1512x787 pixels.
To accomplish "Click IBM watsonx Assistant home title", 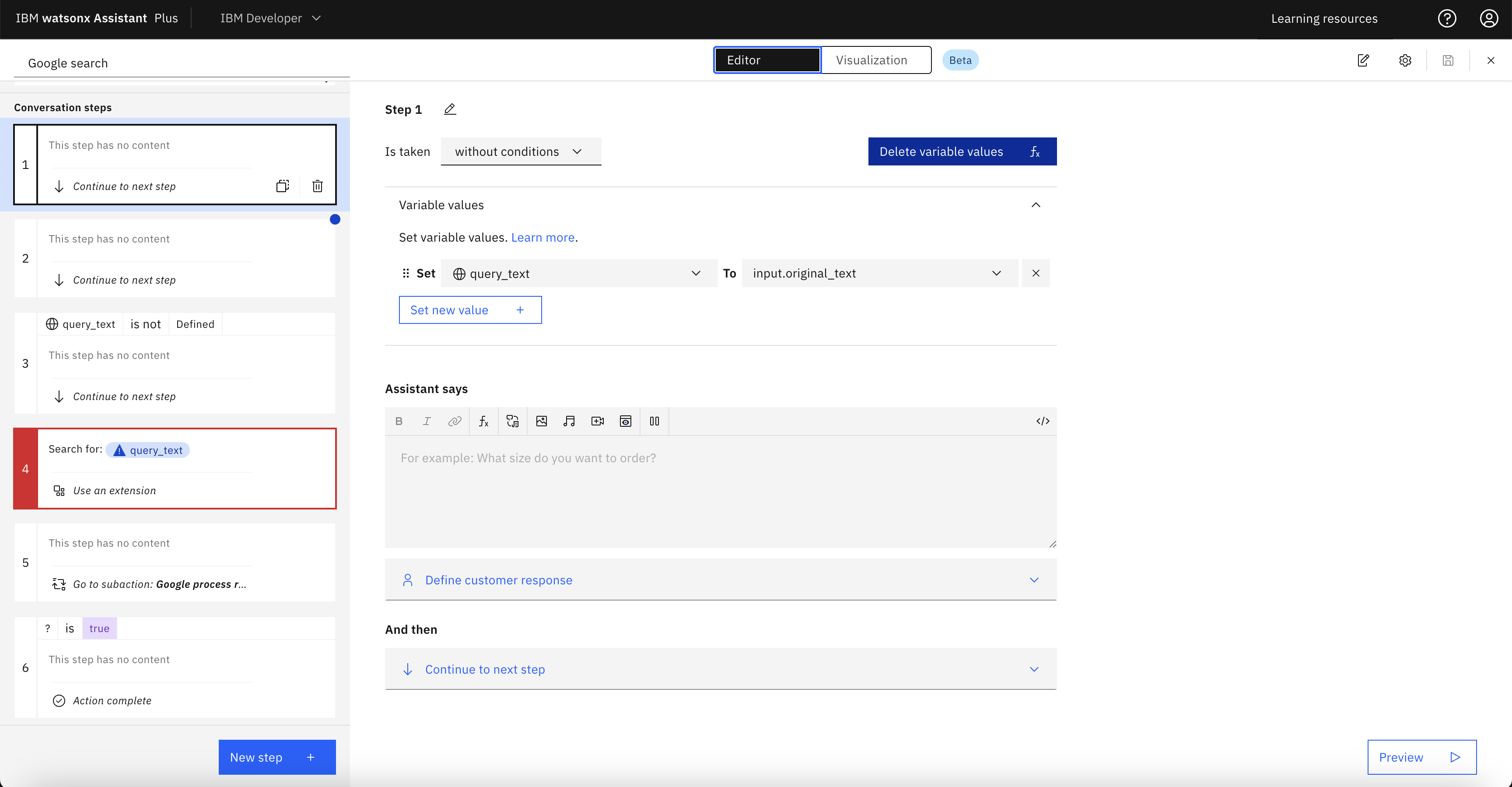I will 97,18.
